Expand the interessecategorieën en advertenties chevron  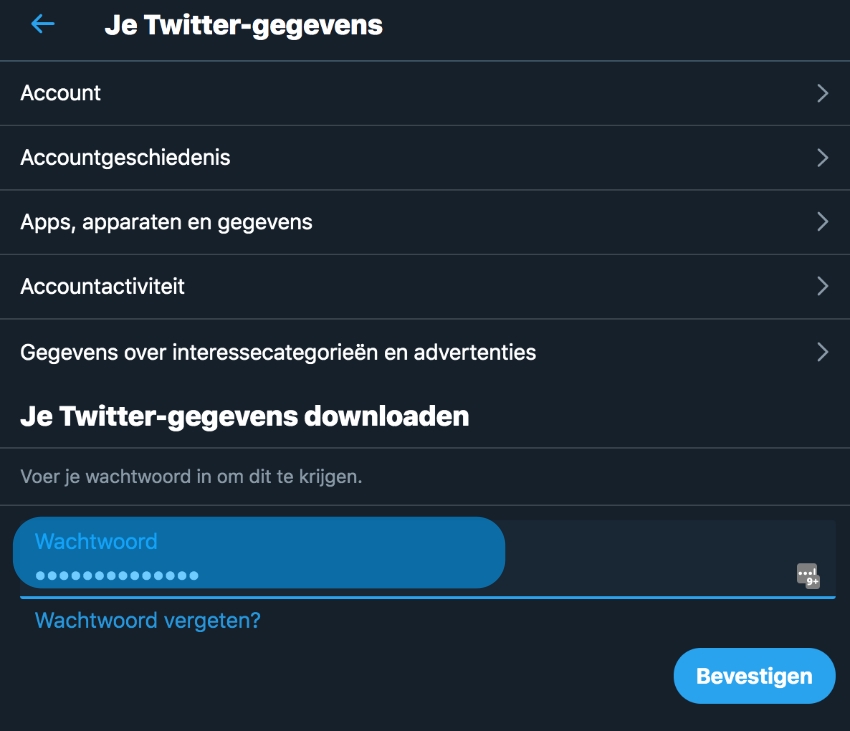coord(822,352)
